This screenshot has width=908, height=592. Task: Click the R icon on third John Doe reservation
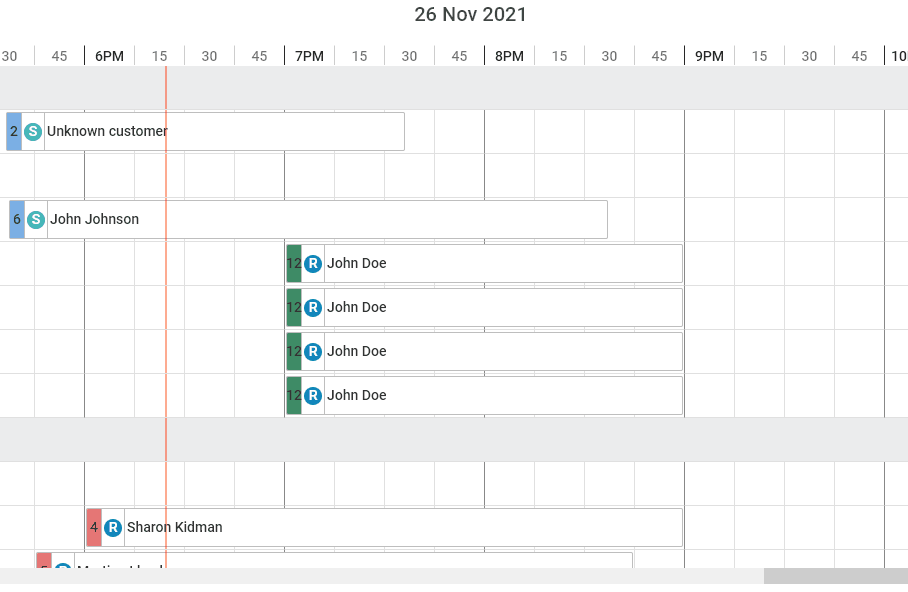[x=313, y=351]
